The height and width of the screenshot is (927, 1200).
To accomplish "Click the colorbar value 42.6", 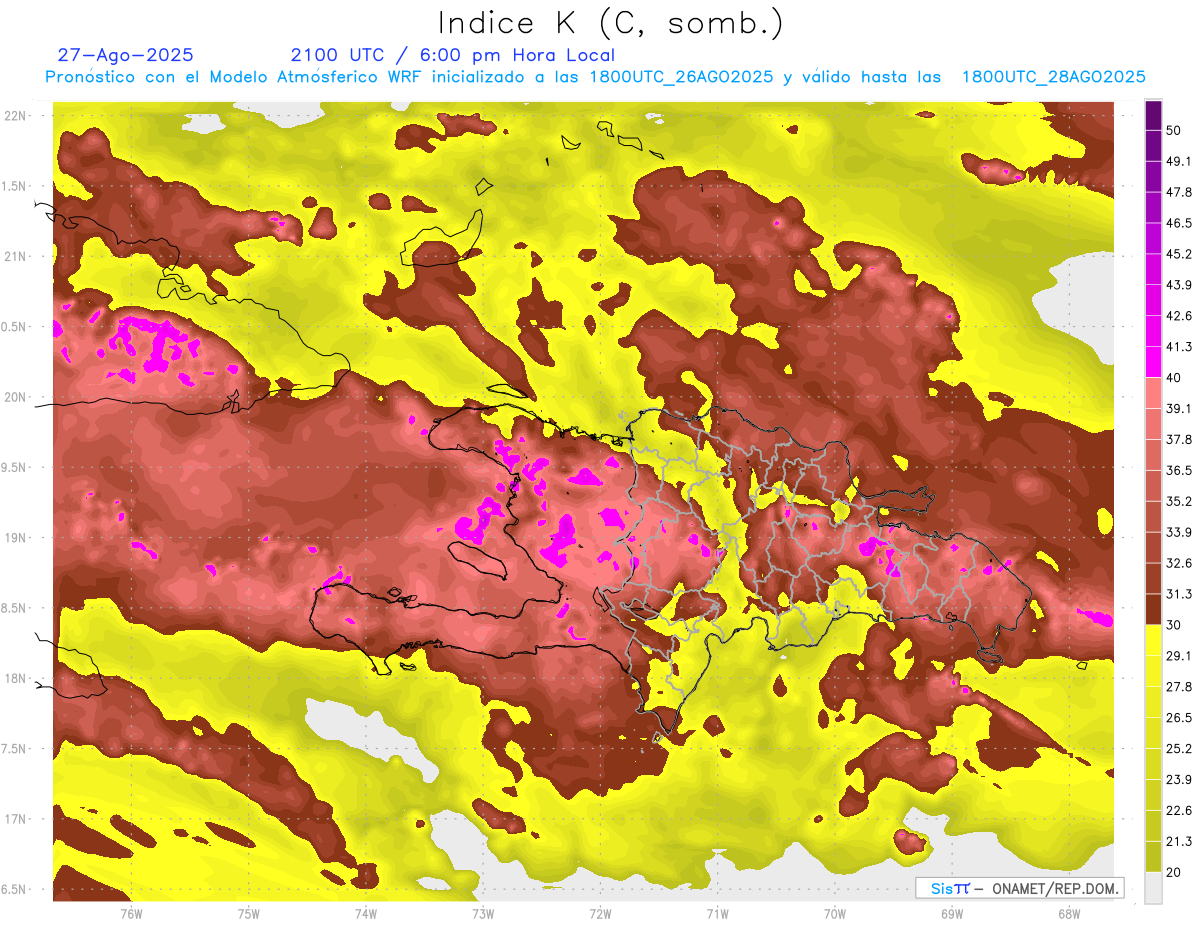I will [1178, 316].
